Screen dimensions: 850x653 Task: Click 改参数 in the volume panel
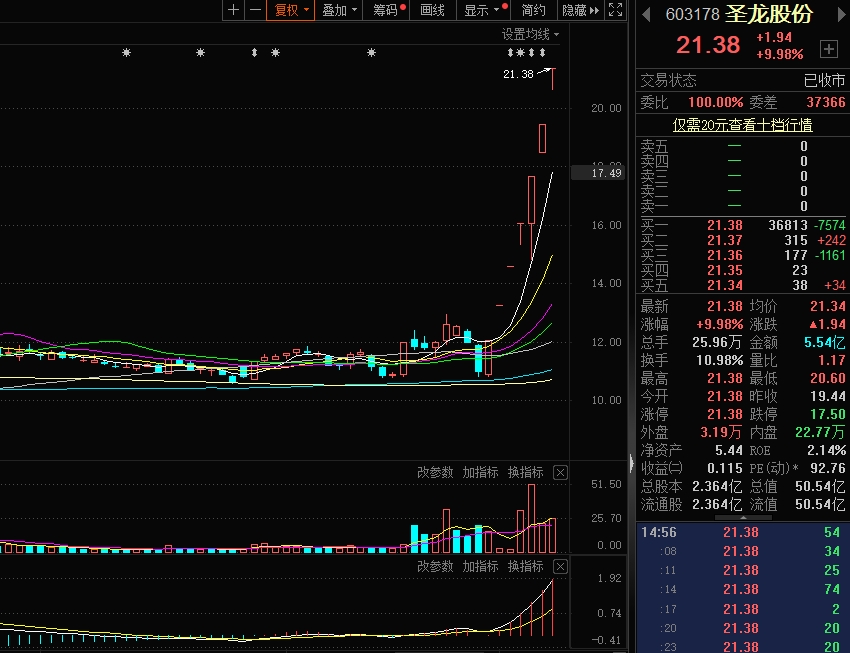[435, 472]
